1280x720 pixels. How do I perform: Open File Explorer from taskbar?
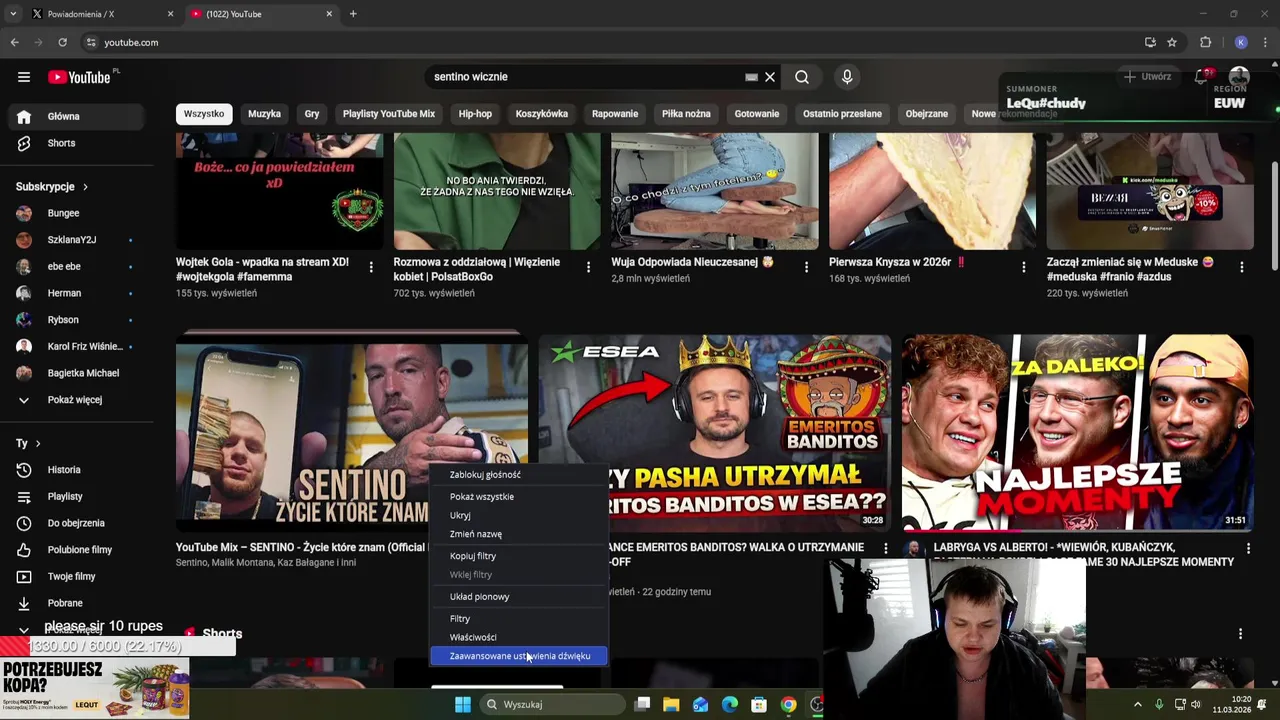(671, 704)
